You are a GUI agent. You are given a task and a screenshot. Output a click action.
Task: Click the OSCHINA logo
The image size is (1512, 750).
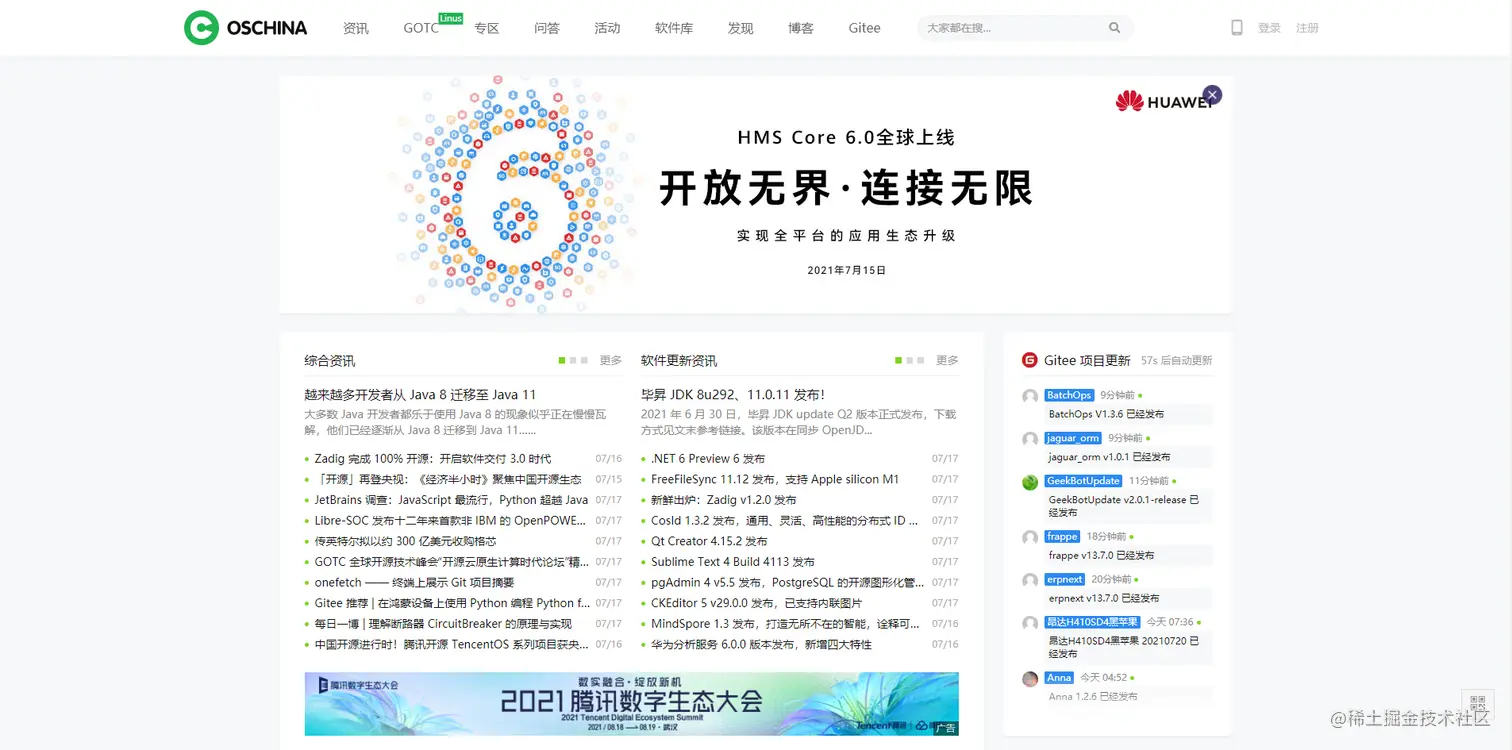246,28
